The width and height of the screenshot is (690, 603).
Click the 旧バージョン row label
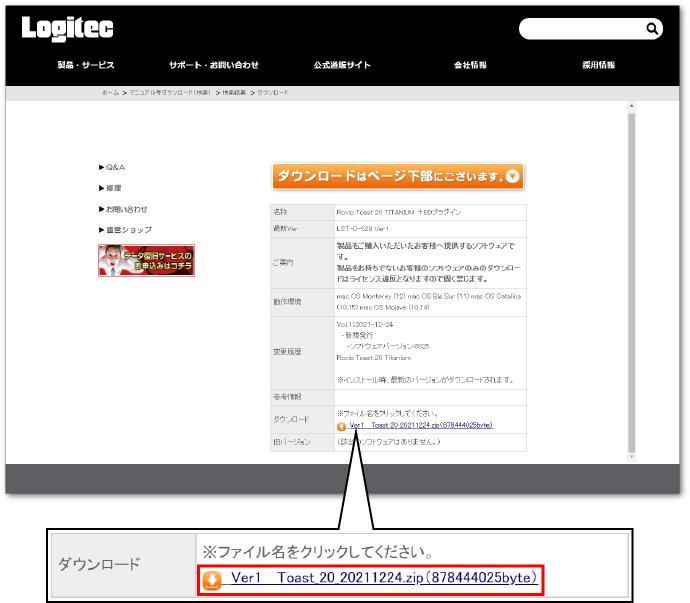tap(291, 442)
